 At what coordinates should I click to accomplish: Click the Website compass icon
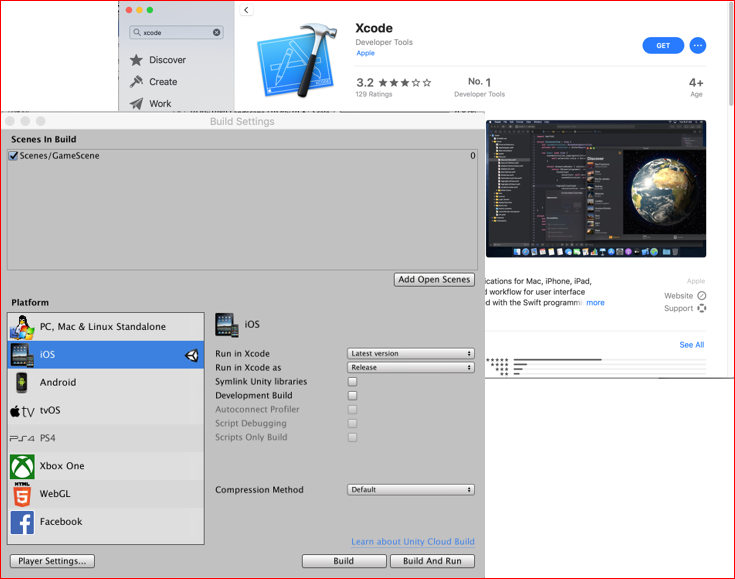(702, 295)
